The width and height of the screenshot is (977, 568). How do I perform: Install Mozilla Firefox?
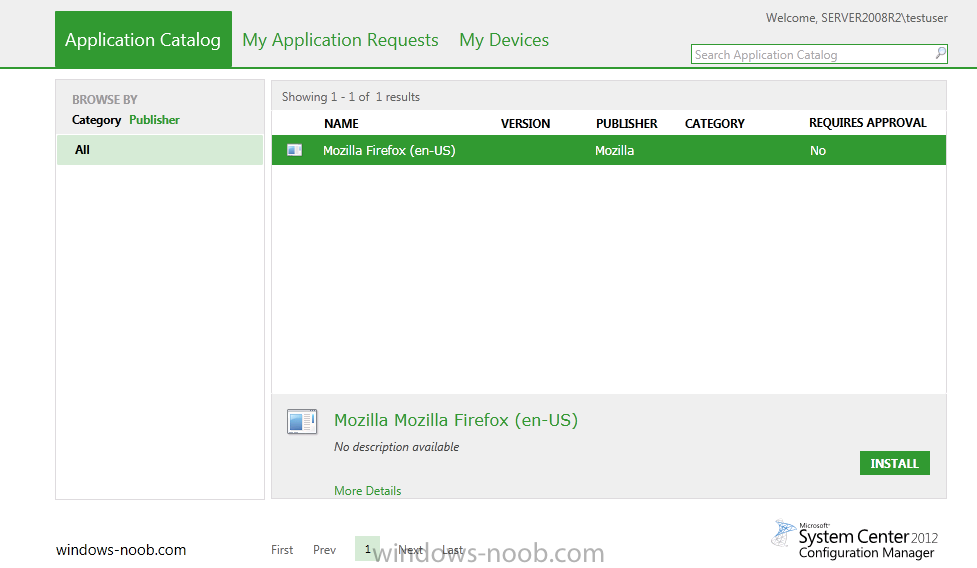pos(895,463)
